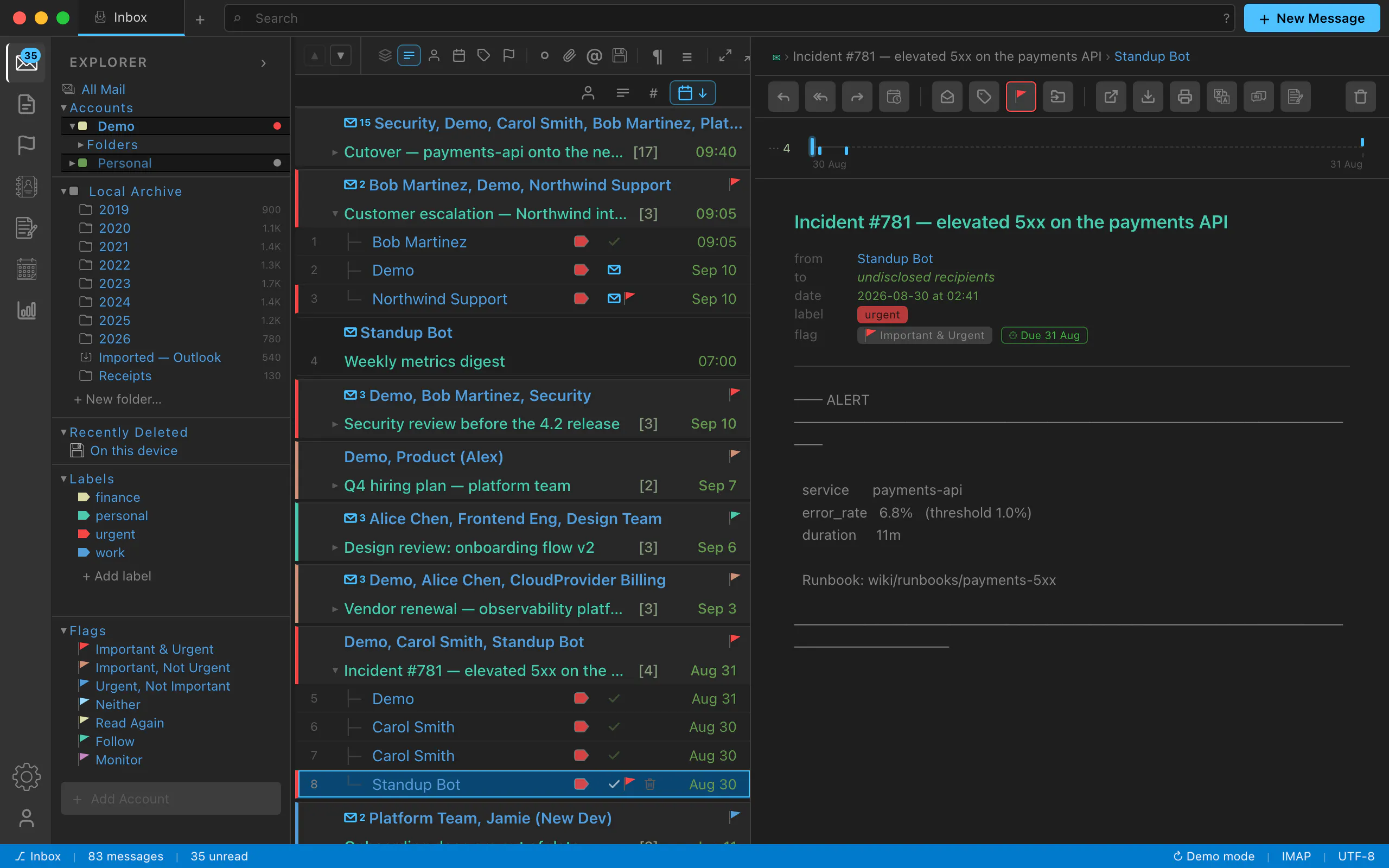Open the 2024 archive folder
The width and height of the screenshot is (1389, 868).
[x=114, y=302]
